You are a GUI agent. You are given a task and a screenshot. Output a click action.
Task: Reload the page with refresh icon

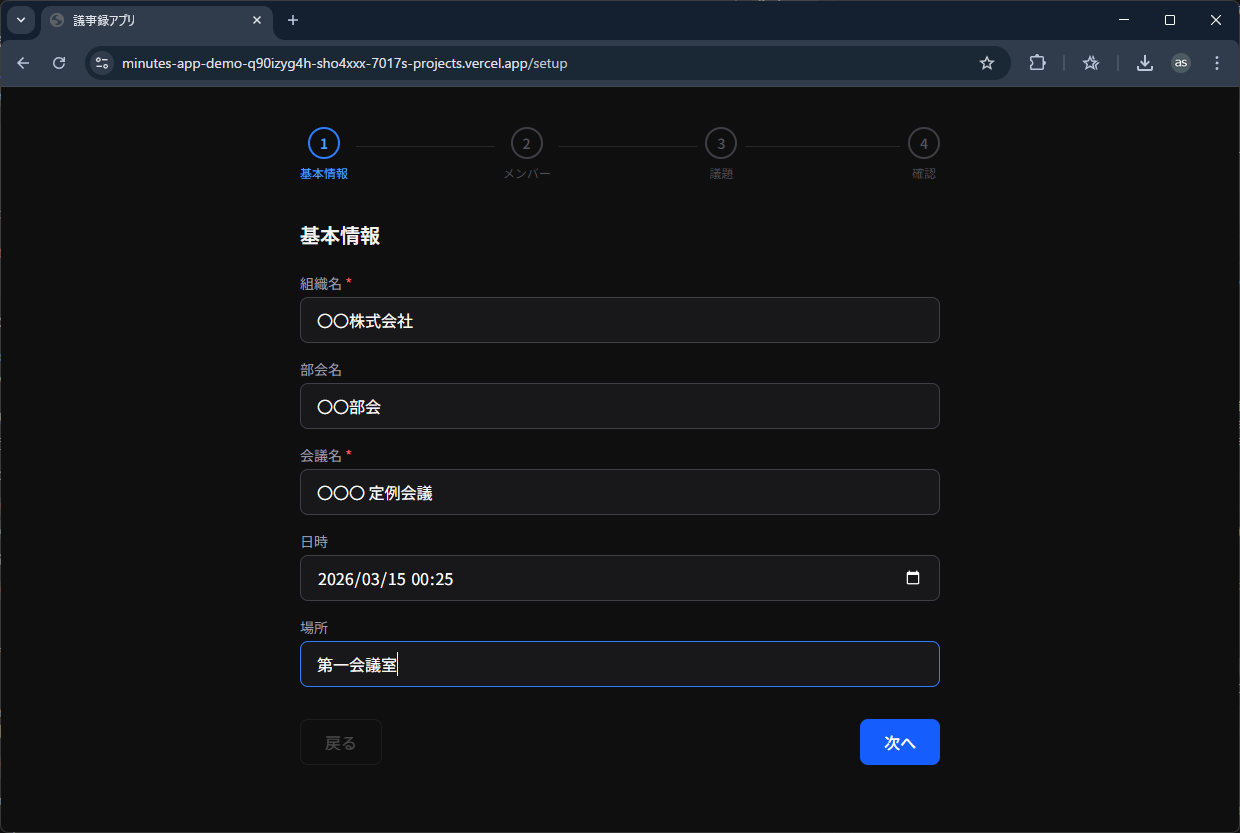[59, 63]
